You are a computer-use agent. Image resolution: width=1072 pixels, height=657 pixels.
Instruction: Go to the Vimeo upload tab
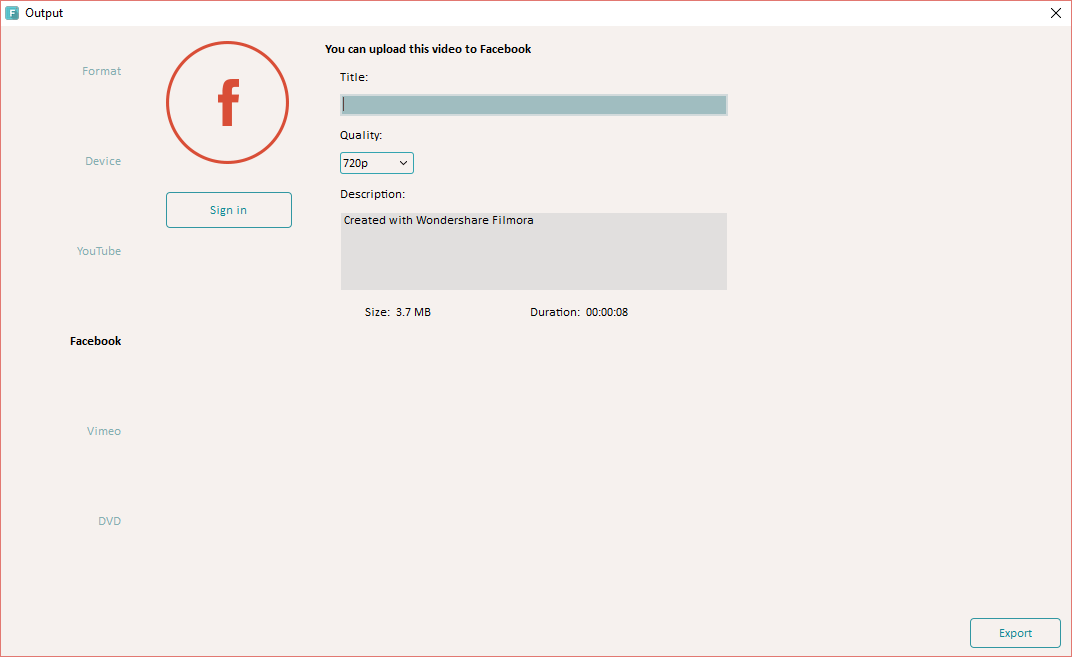104,431
